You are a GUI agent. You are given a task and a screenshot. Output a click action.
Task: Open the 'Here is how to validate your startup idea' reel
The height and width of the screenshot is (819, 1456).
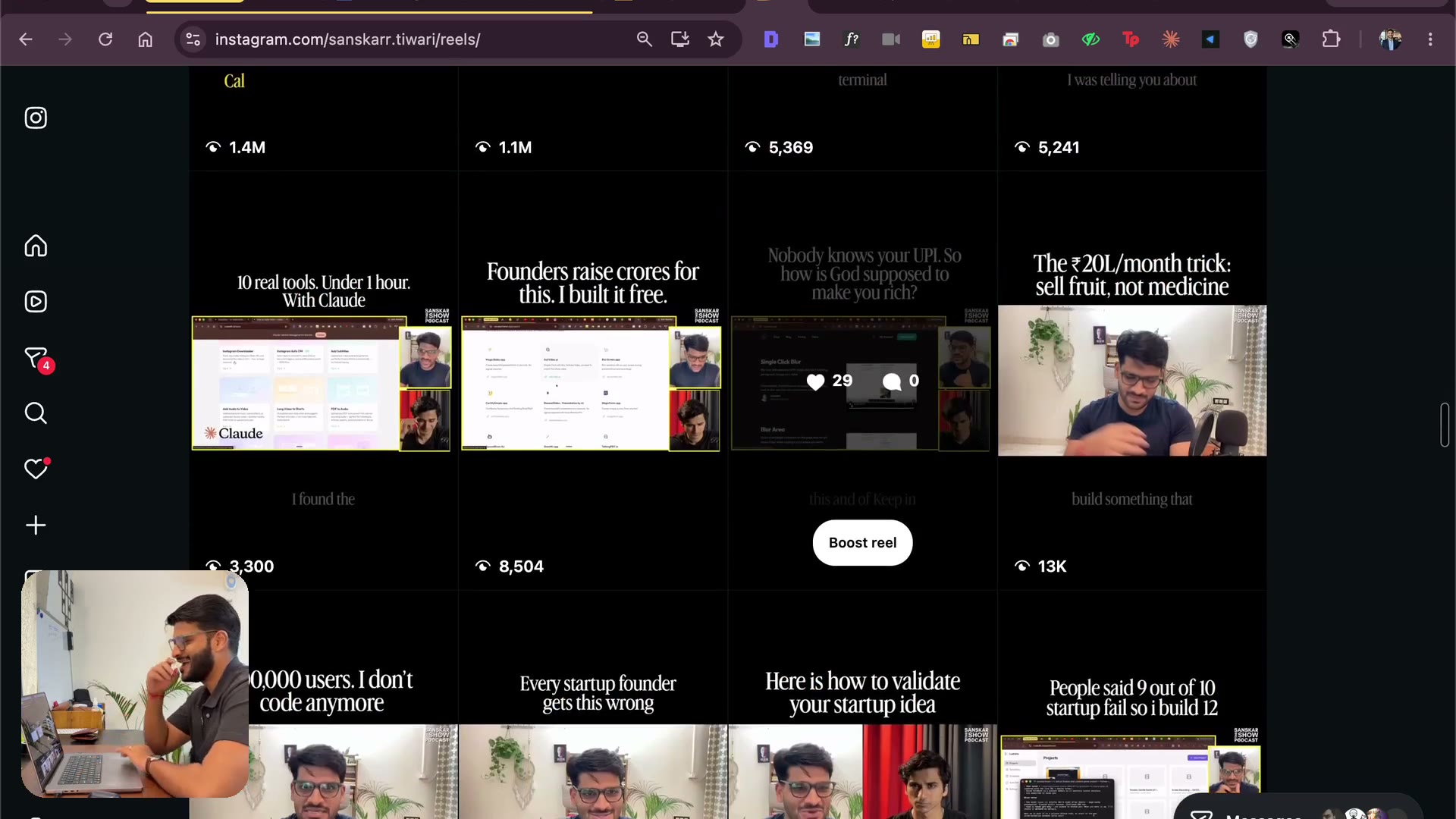coord(862,705)
